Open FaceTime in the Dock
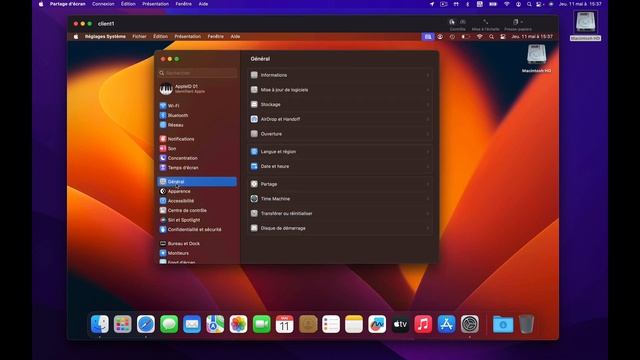This screenshot has width=640, height=360. (x=261, y=324)
